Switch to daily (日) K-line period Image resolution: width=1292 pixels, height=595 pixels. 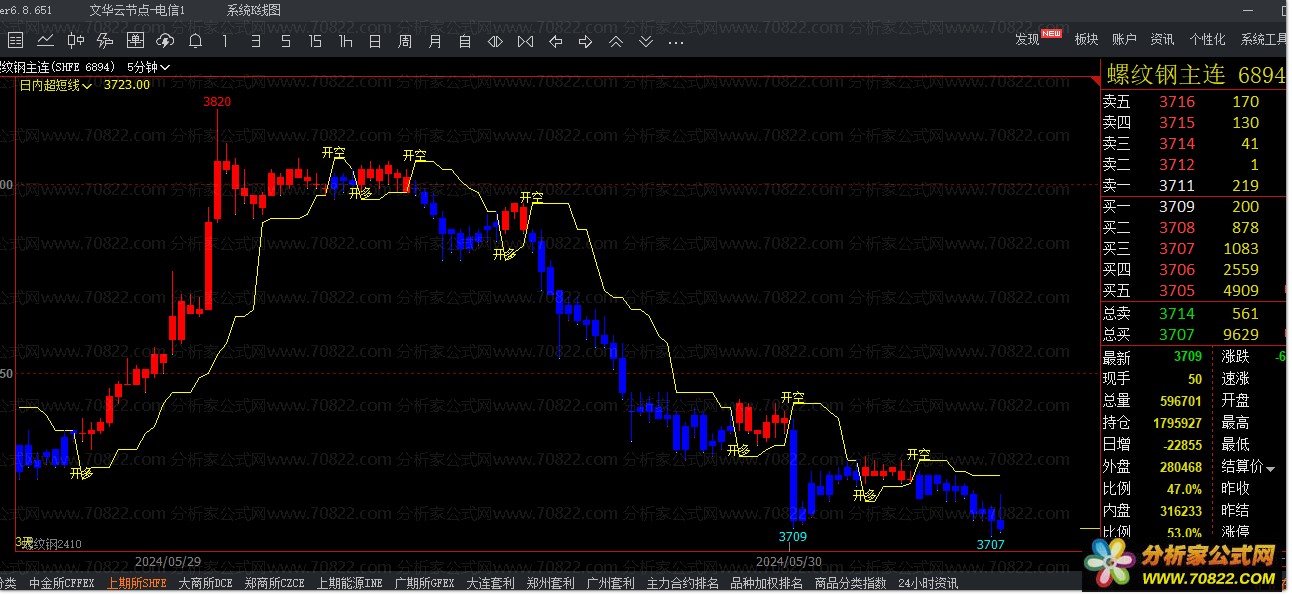(375, 41)
